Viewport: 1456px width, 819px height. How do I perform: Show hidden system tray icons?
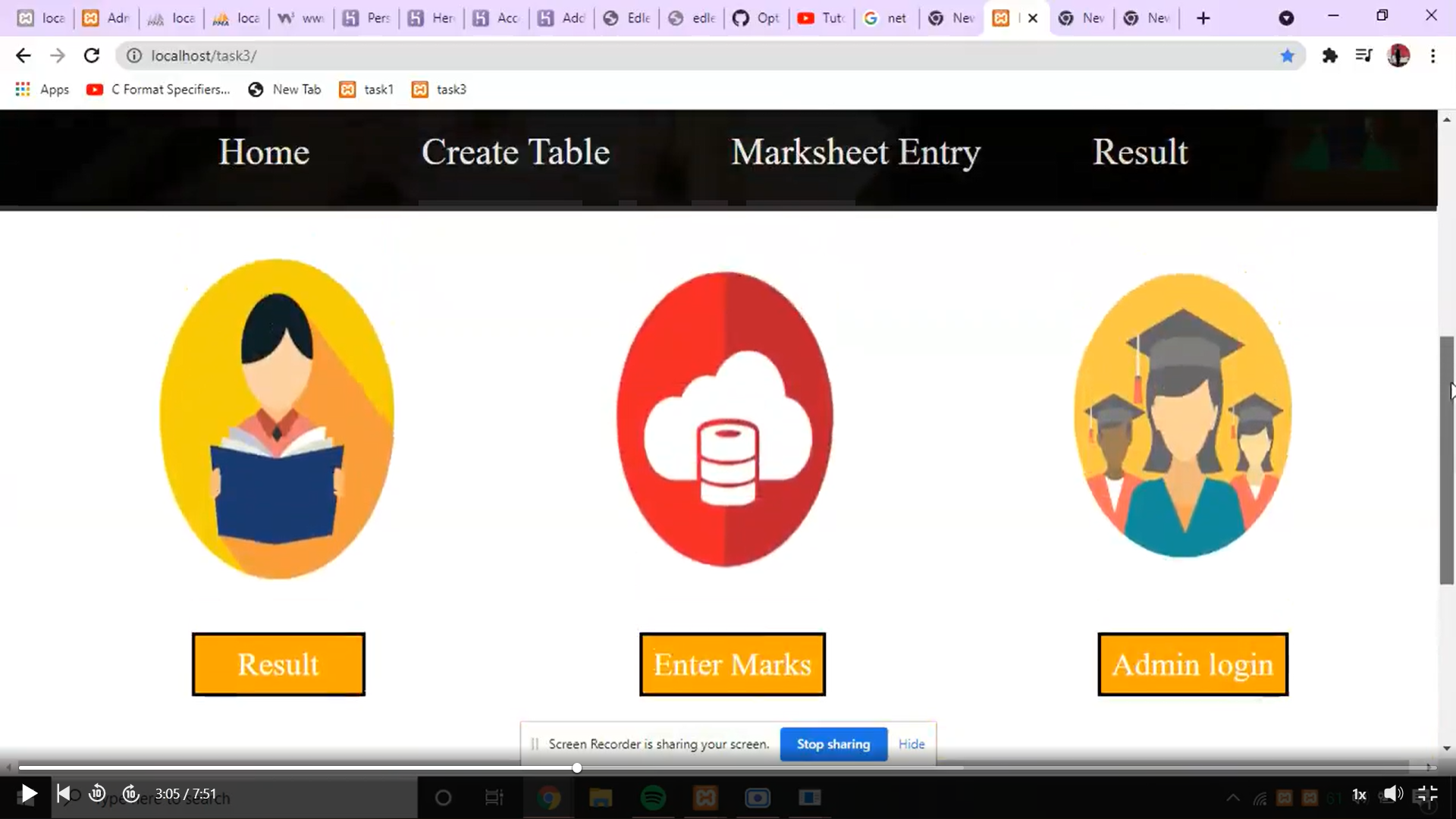coord(1233,798)
